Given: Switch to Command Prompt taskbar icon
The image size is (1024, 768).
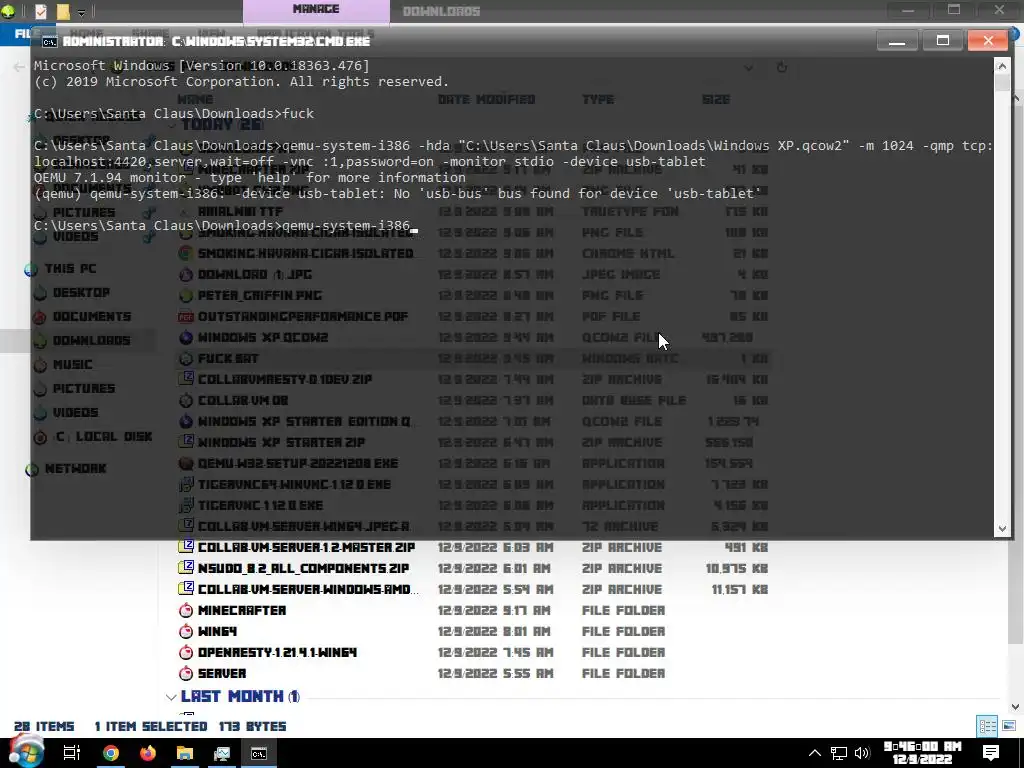Looking at the screenshot, I should coord(259,753).
